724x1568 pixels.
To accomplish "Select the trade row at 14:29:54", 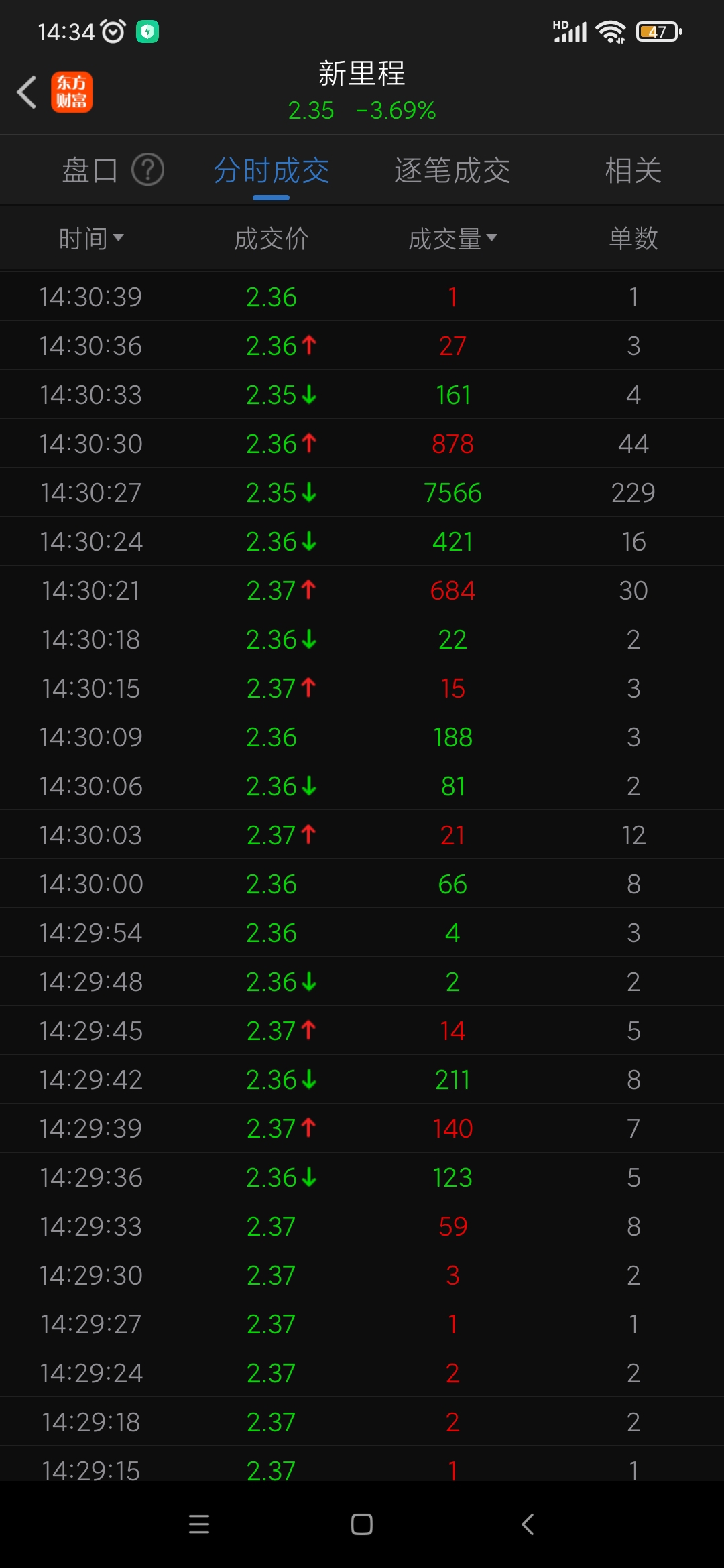I will 362,933.
